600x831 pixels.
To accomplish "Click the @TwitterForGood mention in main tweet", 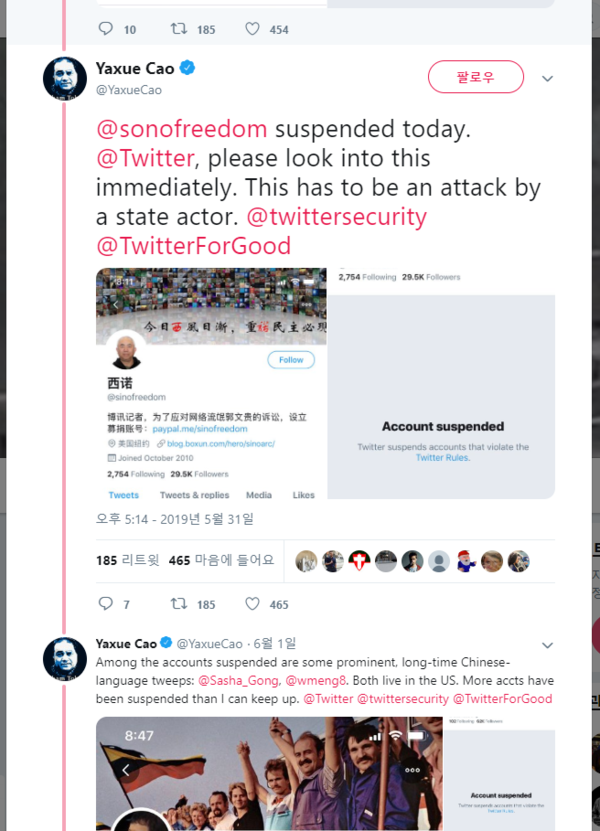I will coord(193,246).
